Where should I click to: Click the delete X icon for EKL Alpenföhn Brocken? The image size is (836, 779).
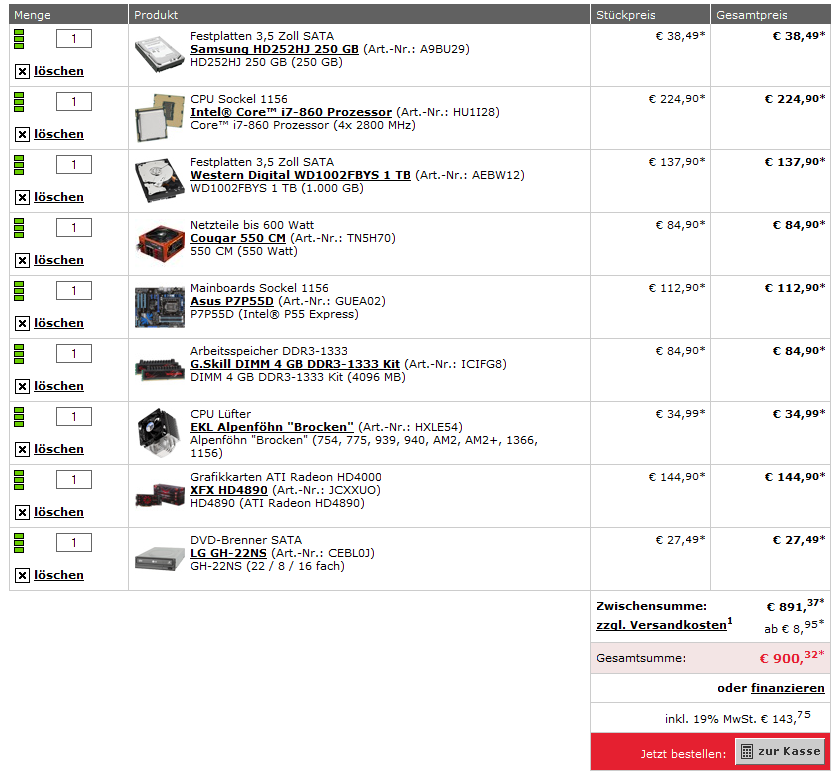click(22, 449)
